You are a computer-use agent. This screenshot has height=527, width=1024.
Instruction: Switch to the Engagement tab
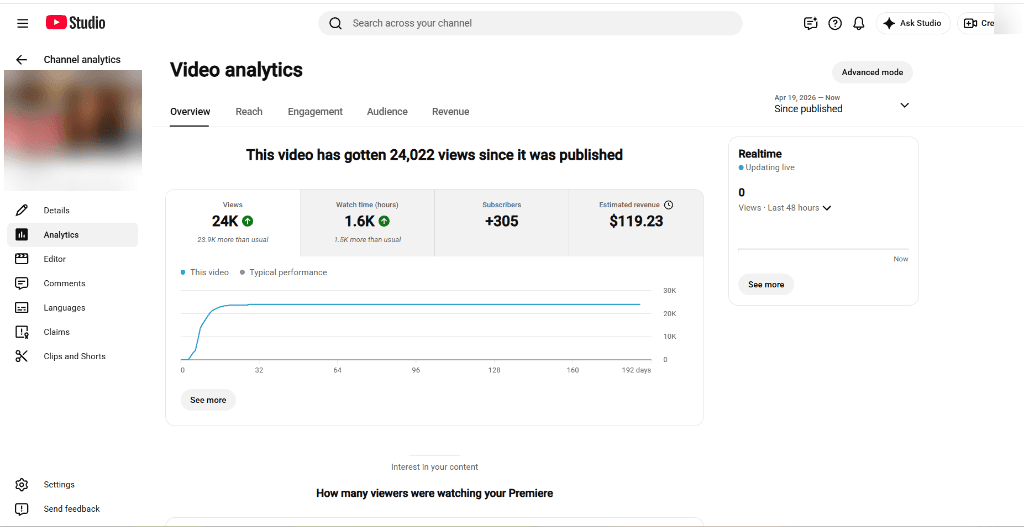point(315,112)
